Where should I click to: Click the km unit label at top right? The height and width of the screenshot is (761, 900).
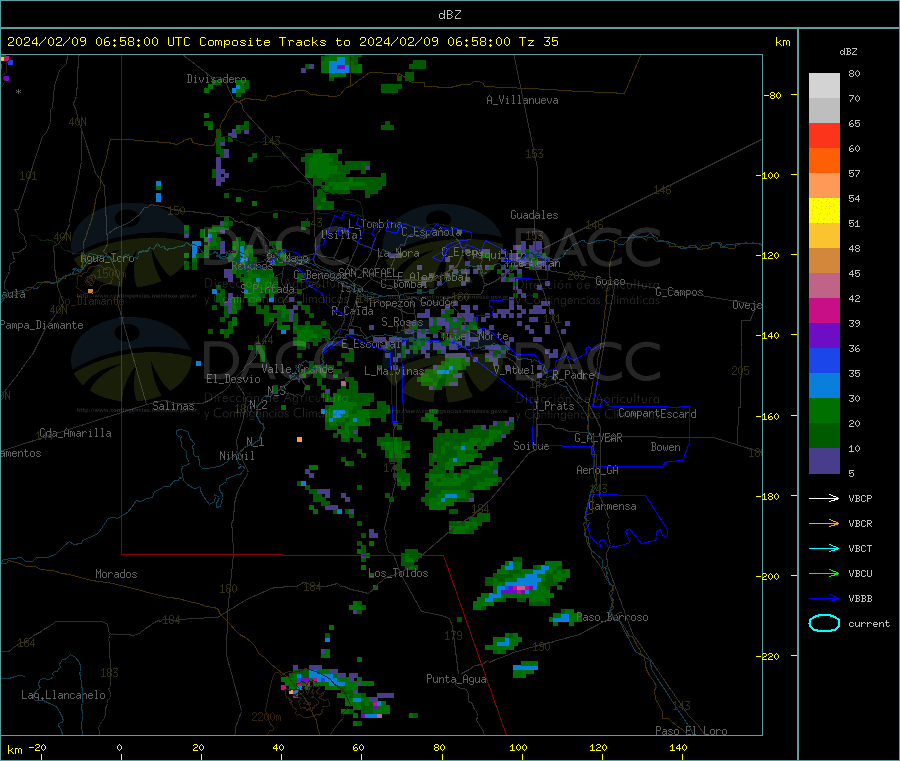click(782, 42)
